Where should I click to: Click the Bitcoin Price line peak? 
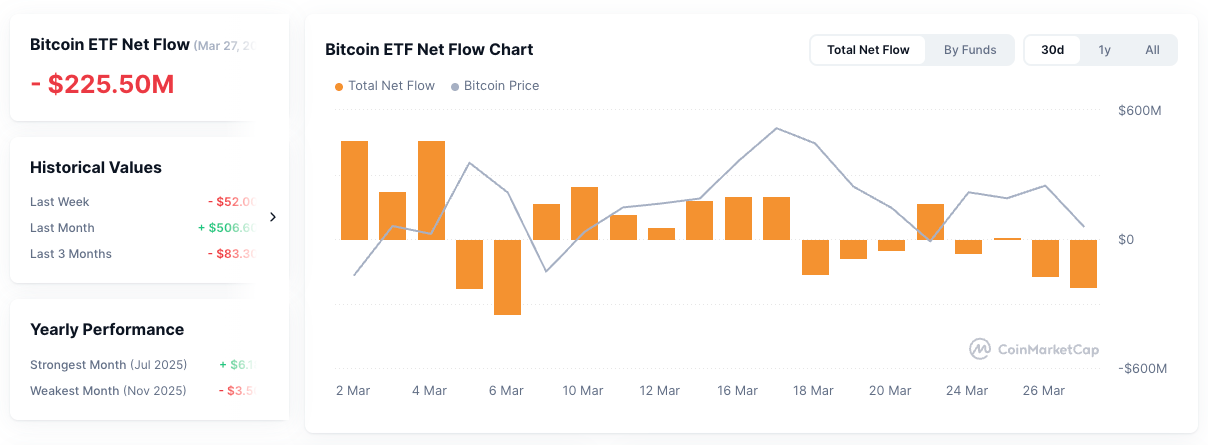click(x=776, y=128)
